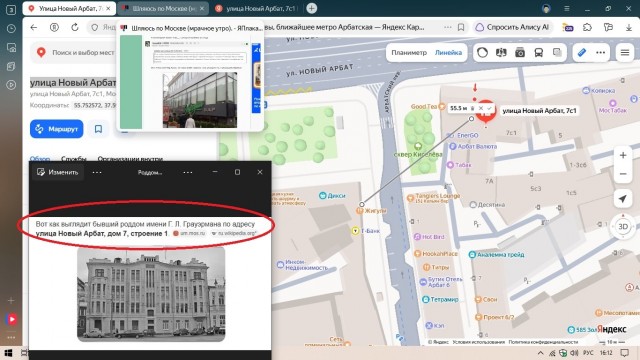Open more map tools three-dots
Image resolution: width=640 pixels, height=360 pixels.
tap(600, 53)
